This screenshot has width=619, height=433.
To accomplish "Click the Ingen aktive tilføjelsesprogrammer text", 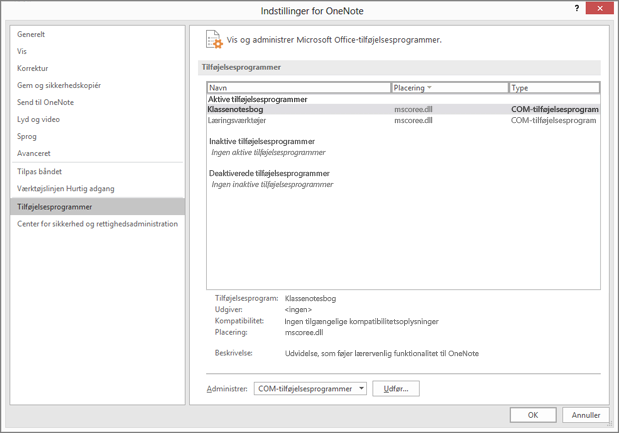I will tap(268, 152).
